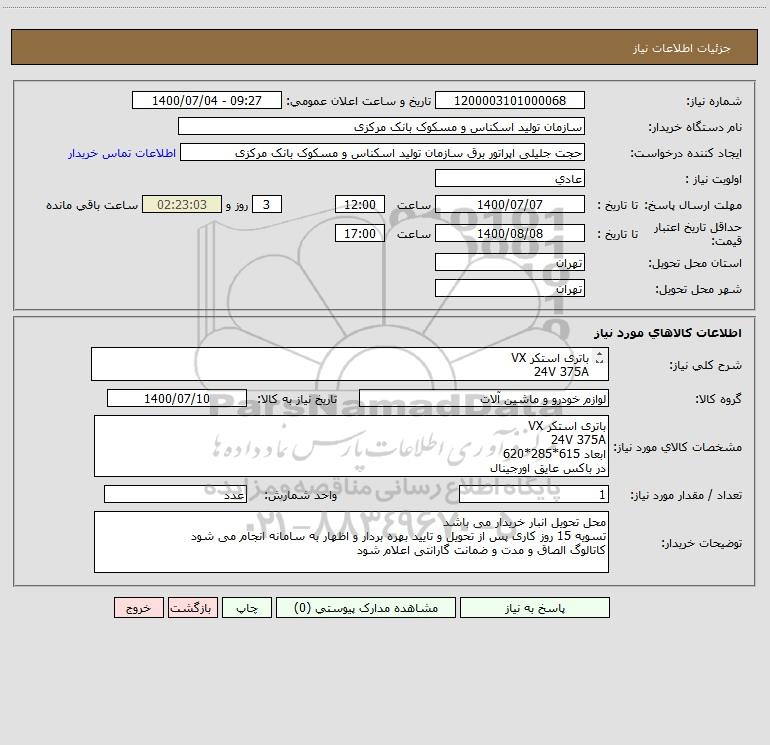This screenshot has height=745, width=770.
Task: Click label 'گروه کالا:'
Action: pos(718,399)
